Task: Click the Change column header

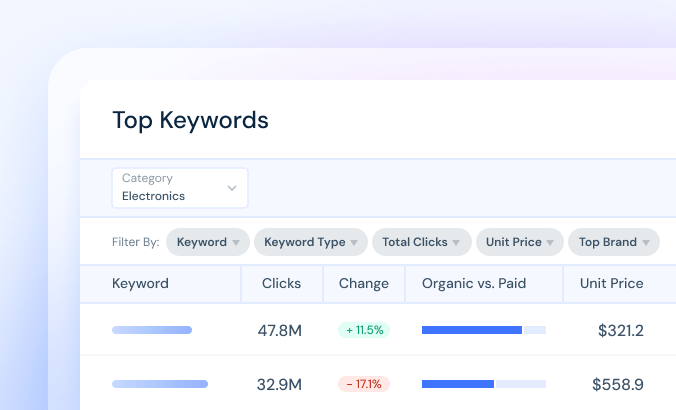Action: pyautogui.click(x=364, y=283)
